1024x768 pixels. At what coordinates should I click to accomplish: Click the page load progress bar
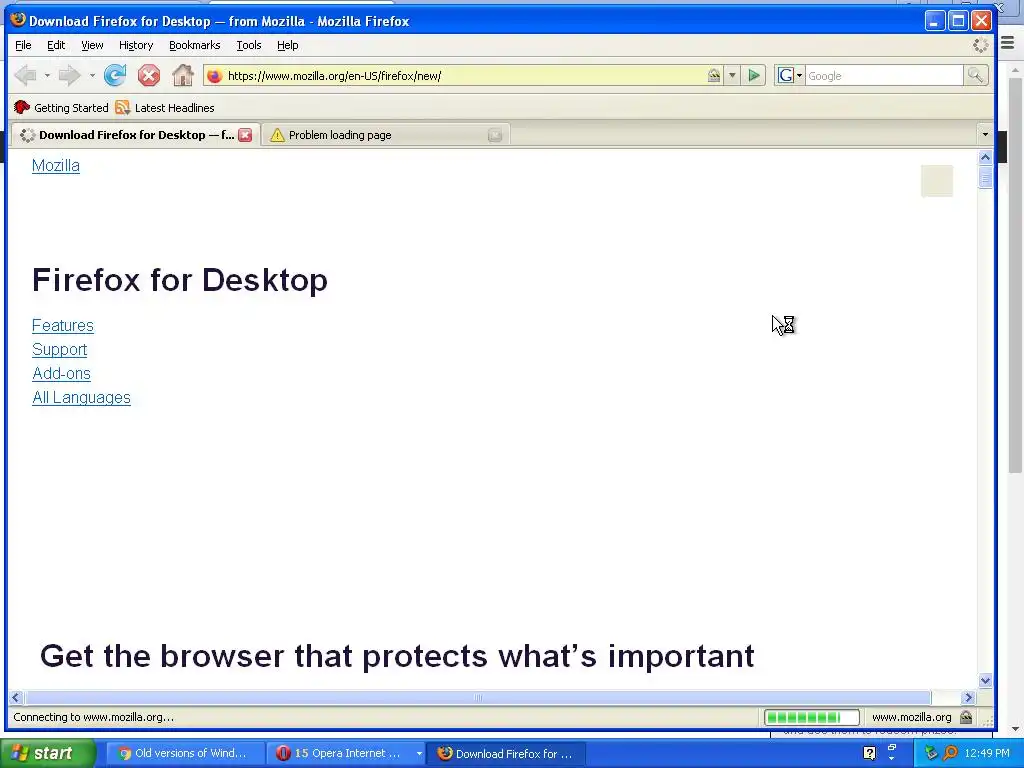(812, 717)
